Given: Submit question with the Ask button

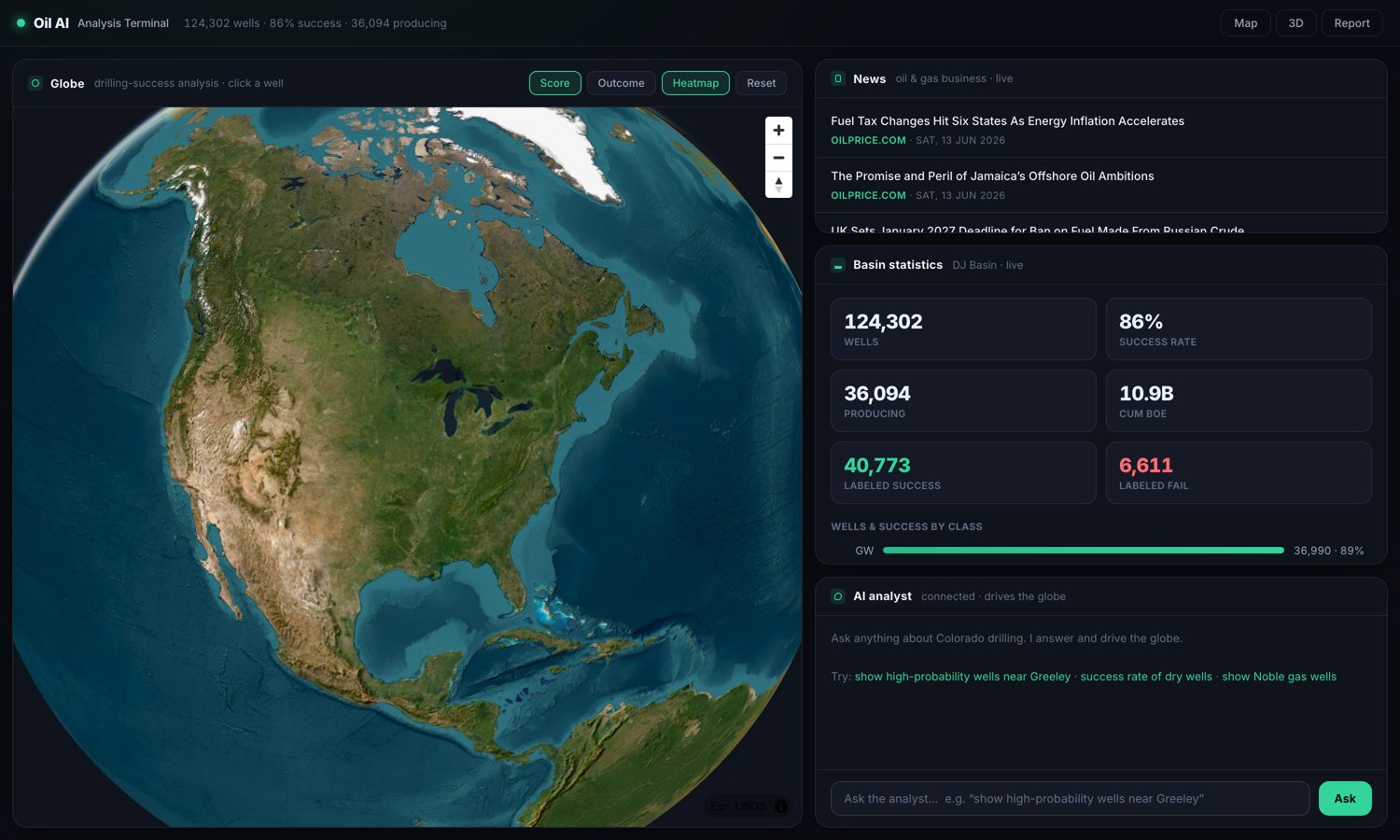Looking at the screenshot, I should click(x=1345, y=799).
